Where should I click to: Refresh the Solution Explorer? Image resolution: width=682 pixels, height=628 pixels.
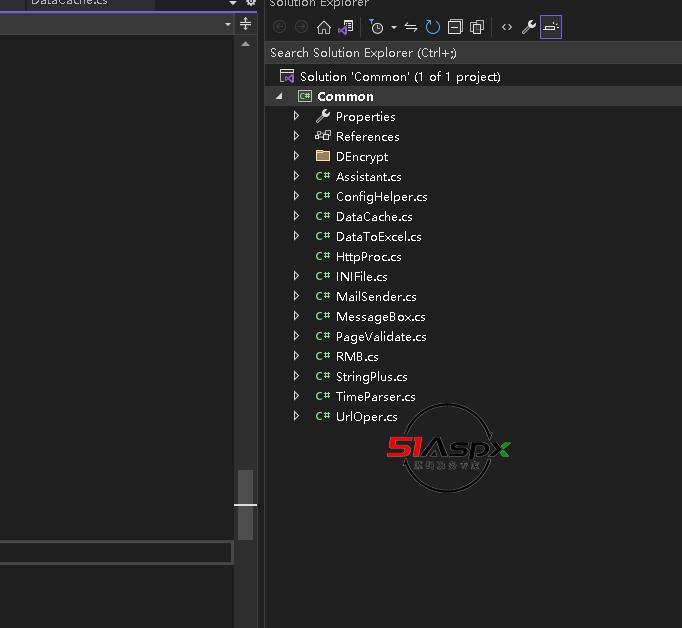pos(433,27)
